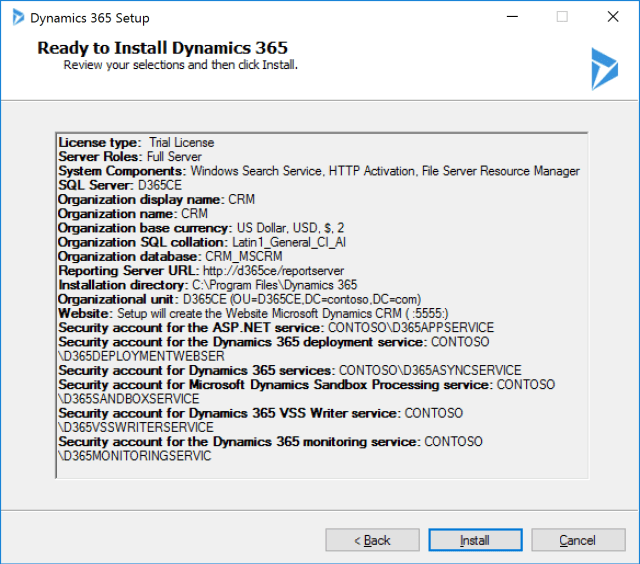Click the \D365DEPLOYMENTWEBSER continuation line
Viewport: 640px width, 564px height.
click(142, 356)
